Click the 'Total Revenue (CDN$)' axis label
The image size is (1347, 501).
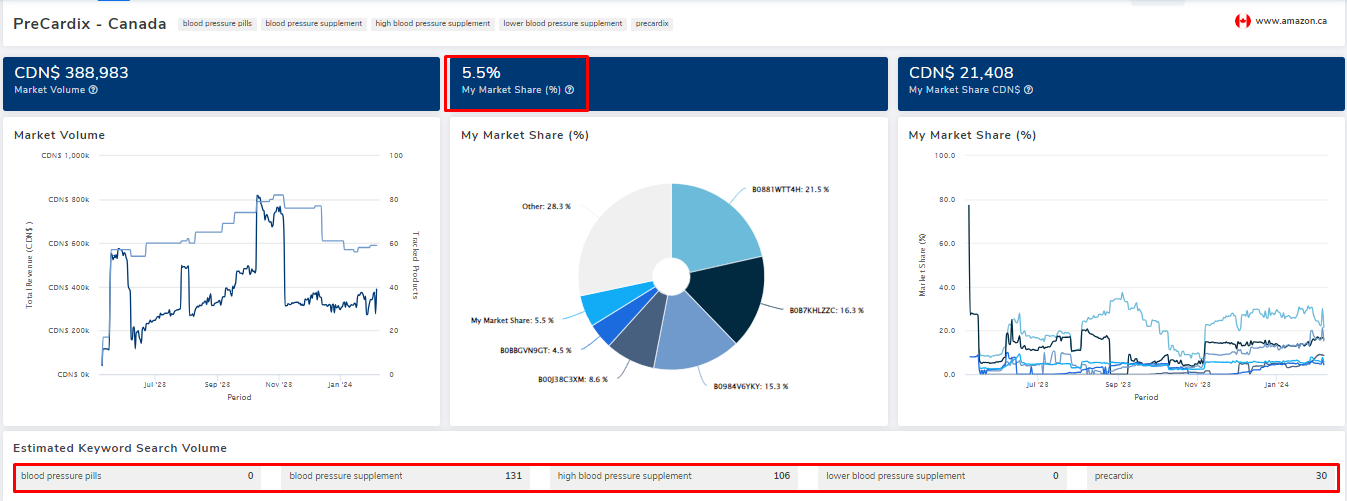point(30,265)
